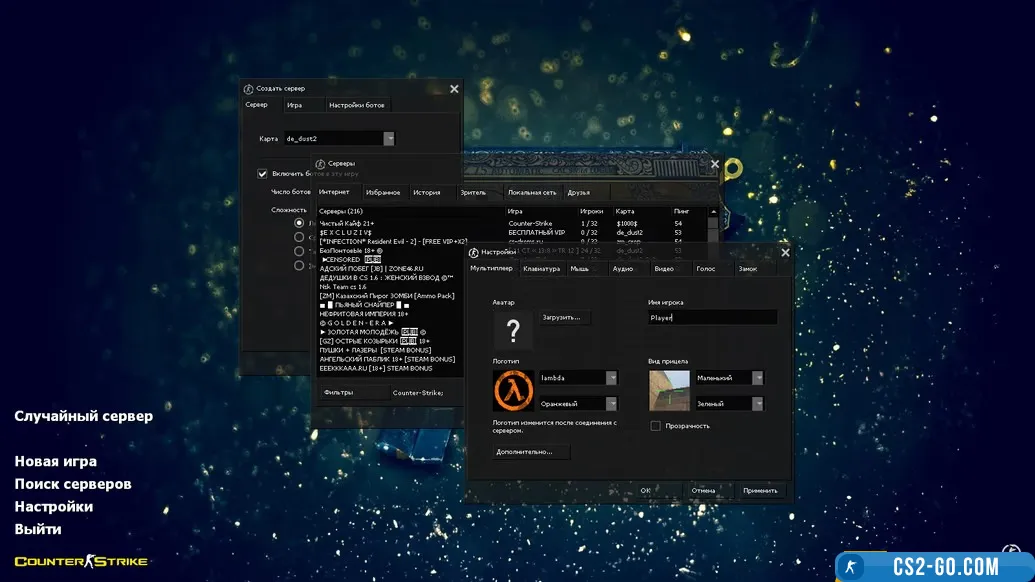Click the Имя игрока text field
1035x582 pixels.
click(x=711, y=318)
